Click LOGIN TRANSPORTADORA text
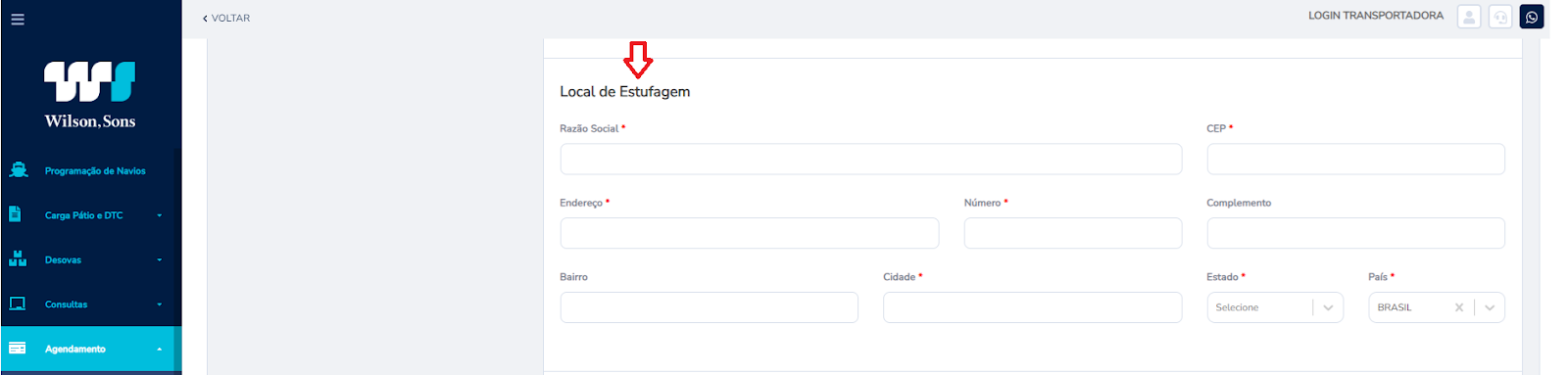The width and height of the screenshot is (1568, 375). (x=1376, y=16)
